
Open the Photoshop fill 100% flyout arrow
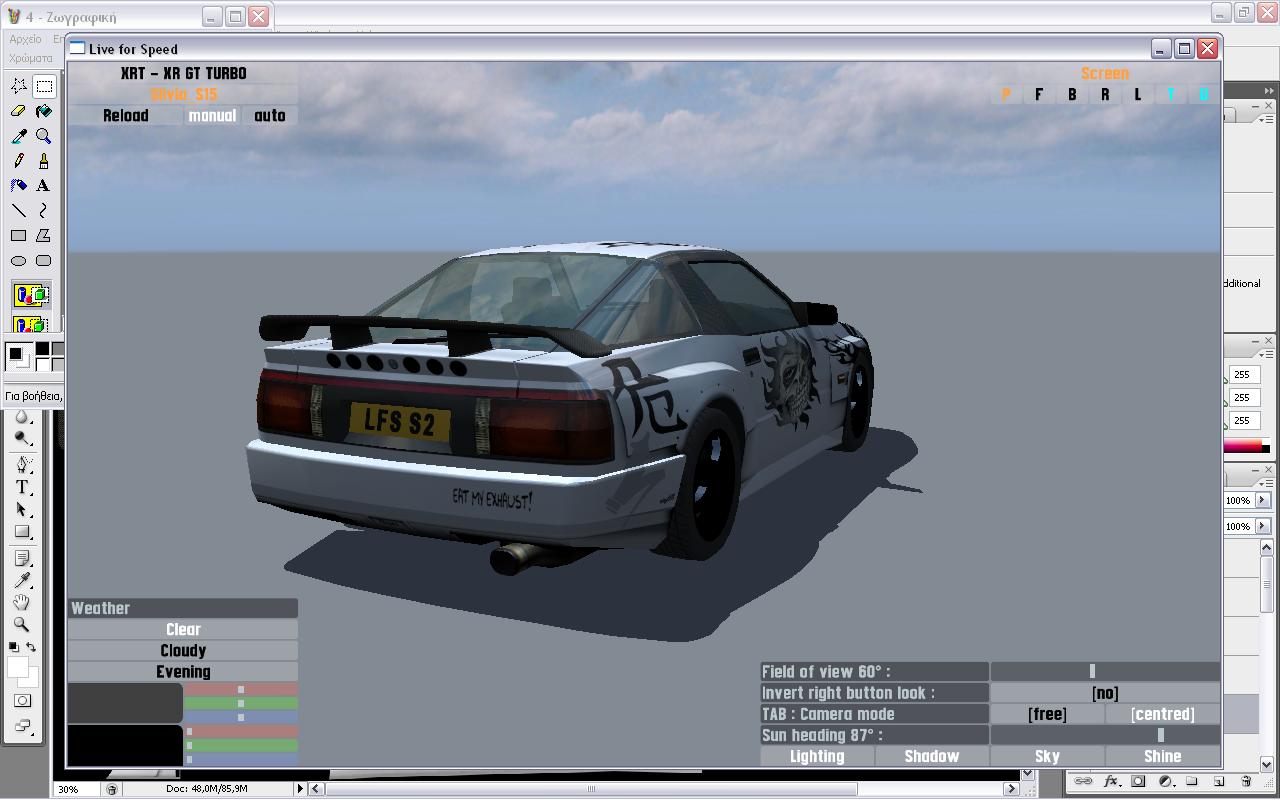[1261, 526]
